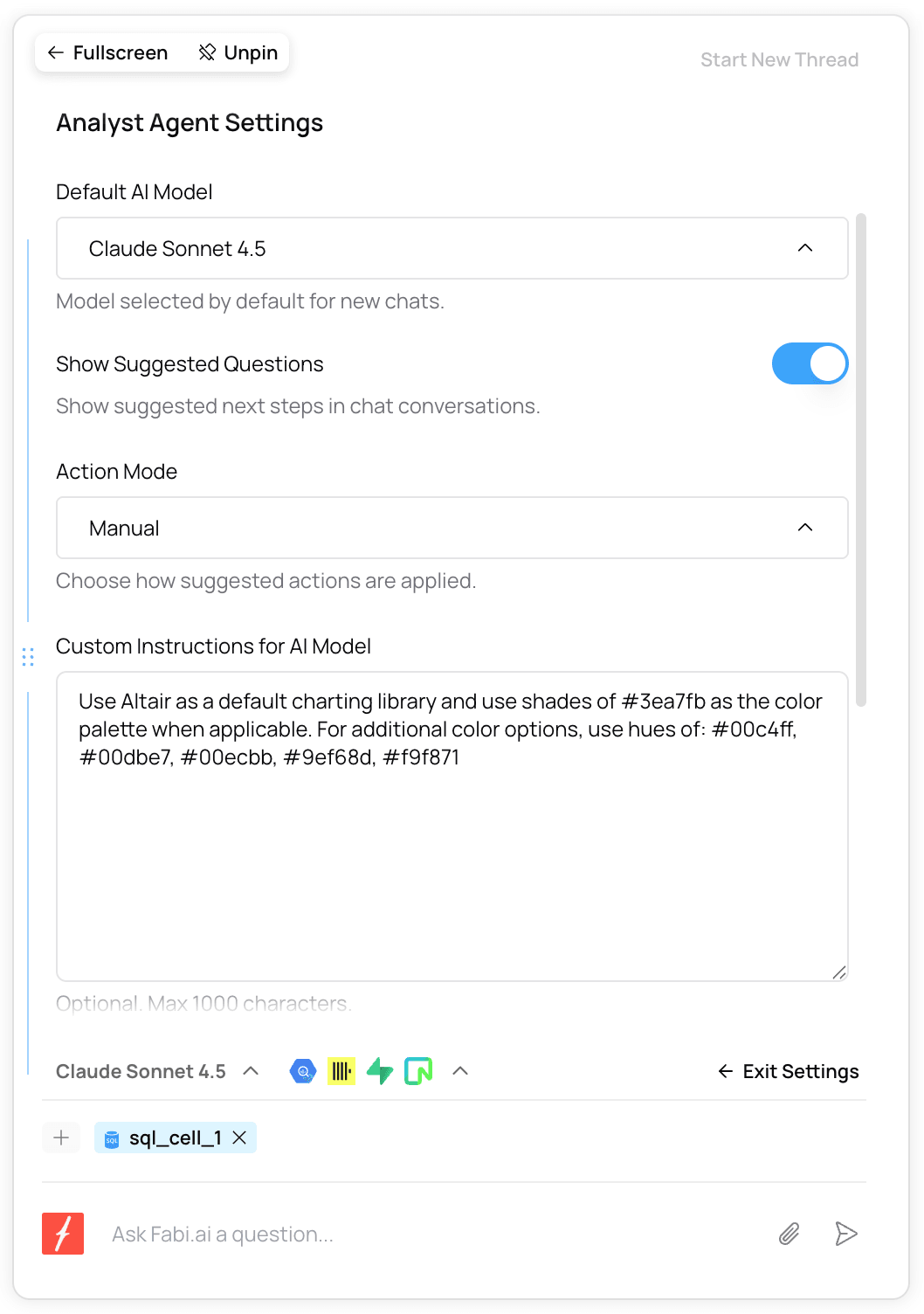Open the Default AI Model dropdown
The height and width of the screenshot is (1314, 924).
click(452, 249)
